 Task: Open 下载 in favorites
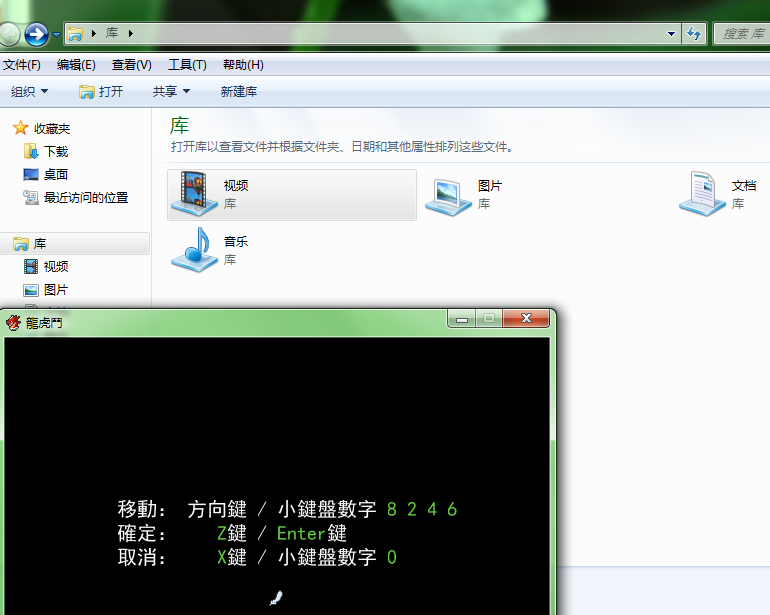pyautogui.click(x=56, y=151)
